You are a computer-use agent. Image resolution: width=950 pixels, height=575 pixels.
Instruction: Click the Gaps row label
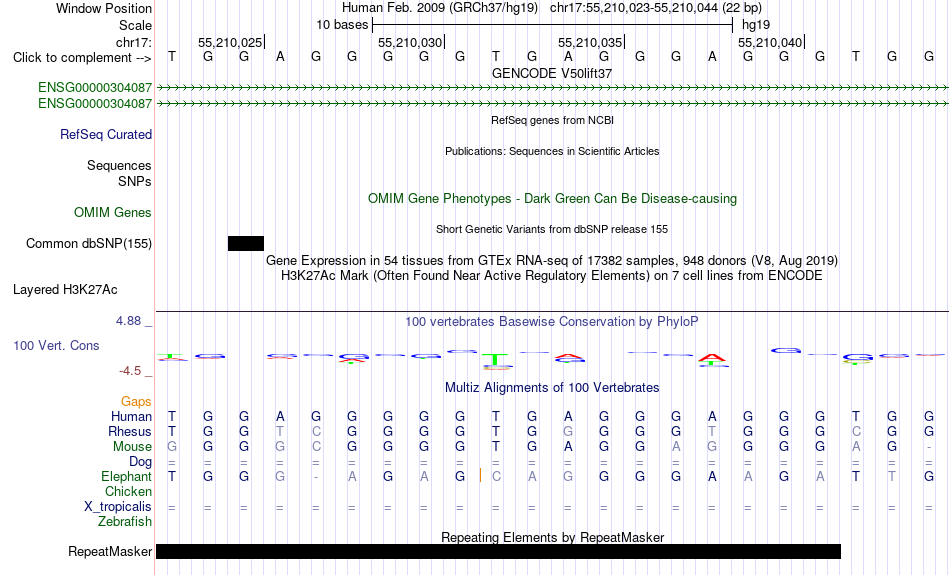[x=136, y=402]
